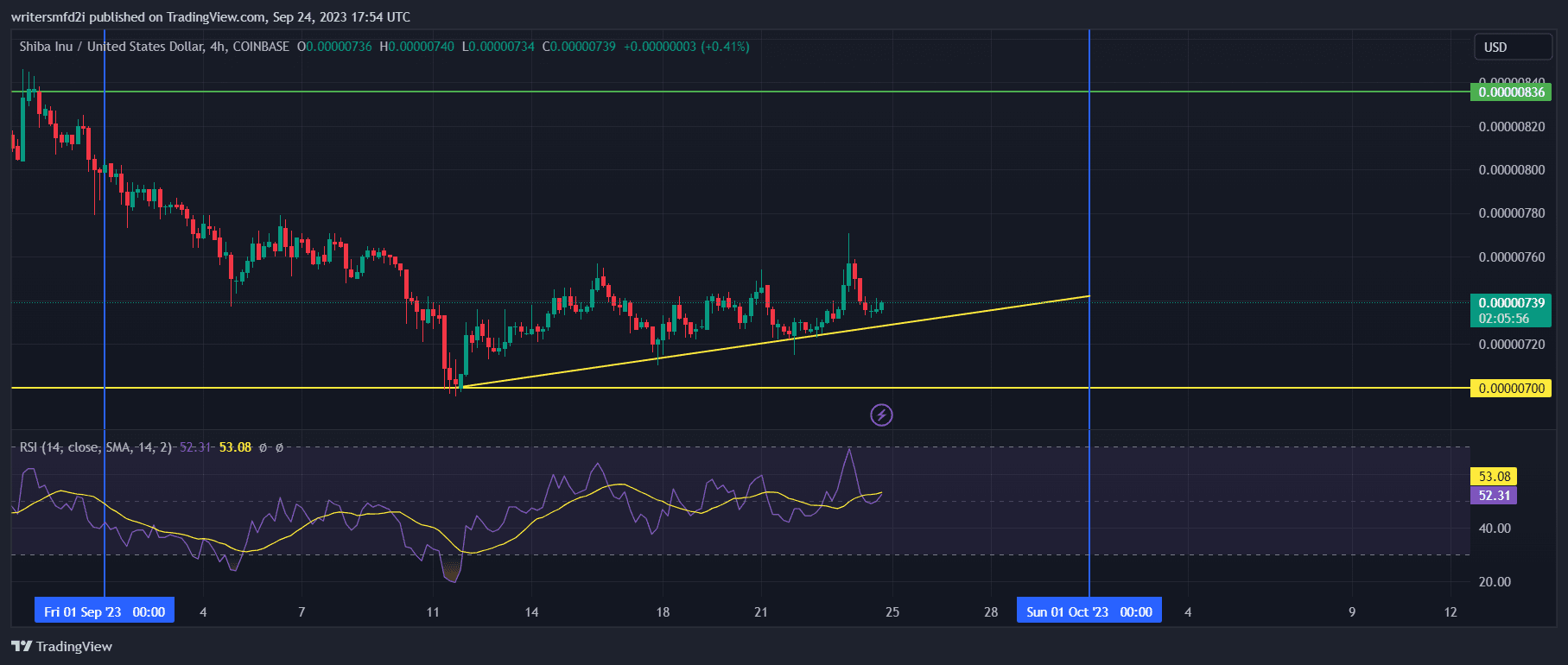
Task: Open the RSI (14, close, SMA) indicator legend
Action: click(x=95, y=447)
